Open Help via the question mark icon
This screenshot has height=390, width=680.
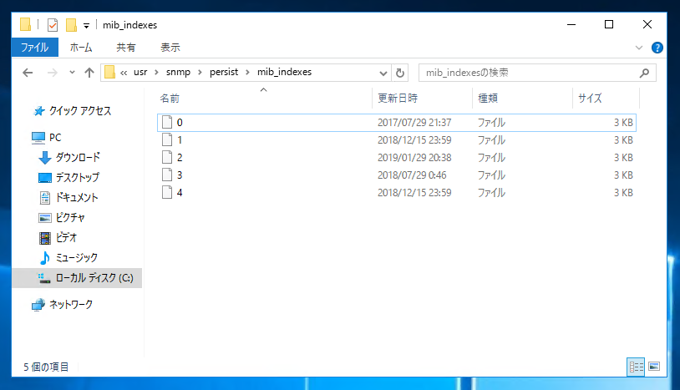point(657,48)
